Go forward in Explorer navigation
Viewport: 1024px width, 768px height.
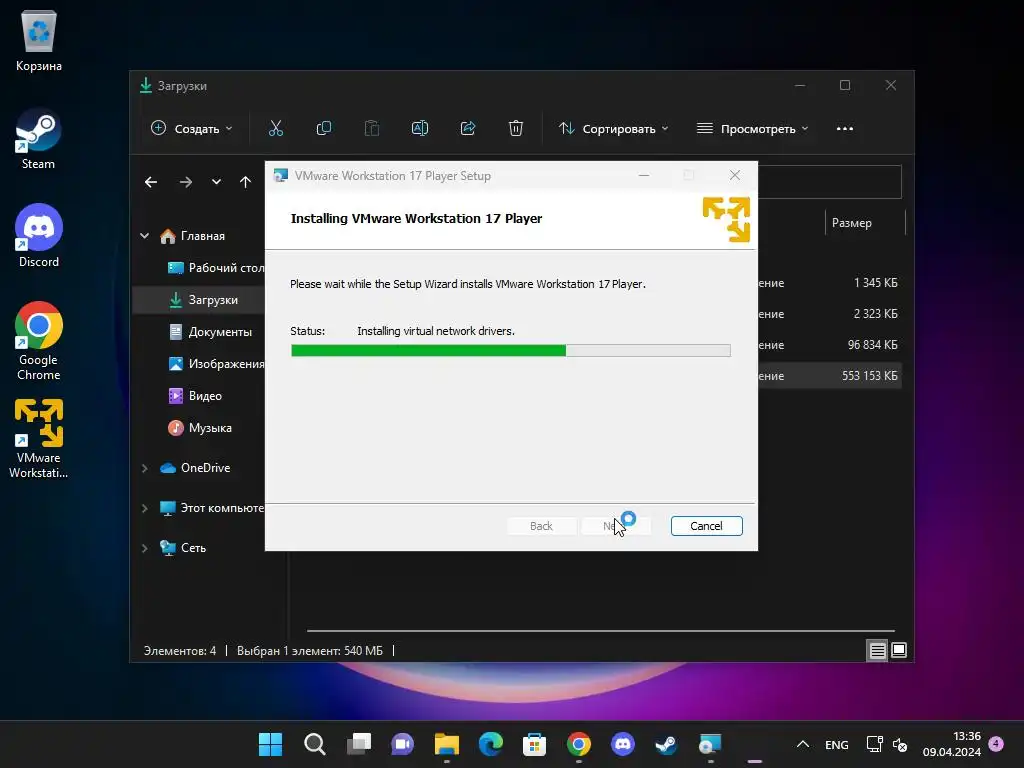click(x=185, y=182)
